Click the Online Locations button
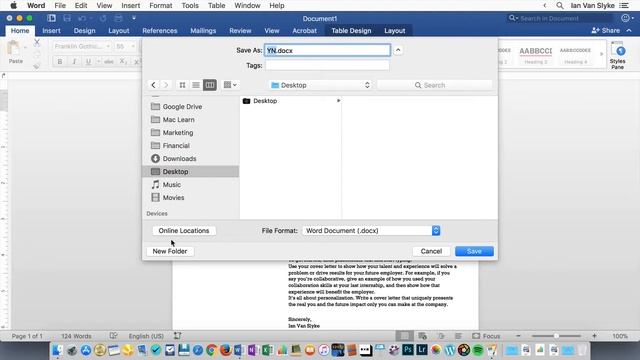The image size is (640, 360). 184,231
